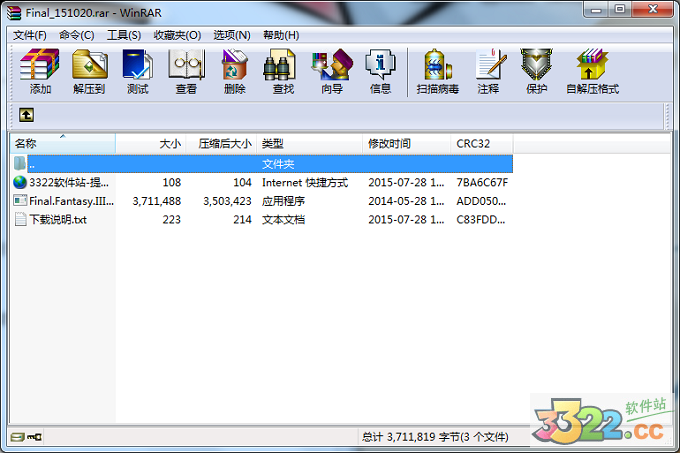Image resolution: width=680 pixels, height=453 pixels.
Task: Select the 下载说明.txt file name
Action: (58, 220)
